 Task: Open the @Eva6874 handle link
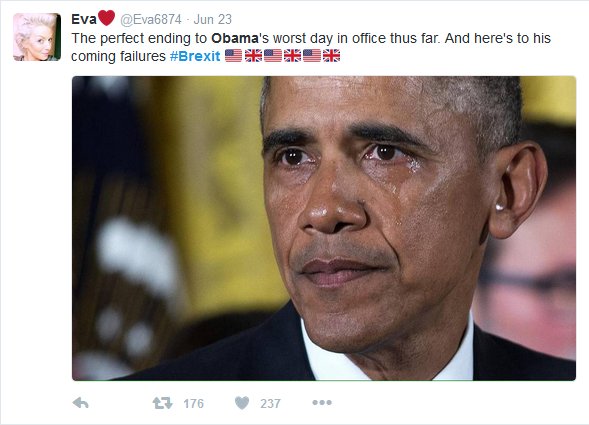coord(151,20)
